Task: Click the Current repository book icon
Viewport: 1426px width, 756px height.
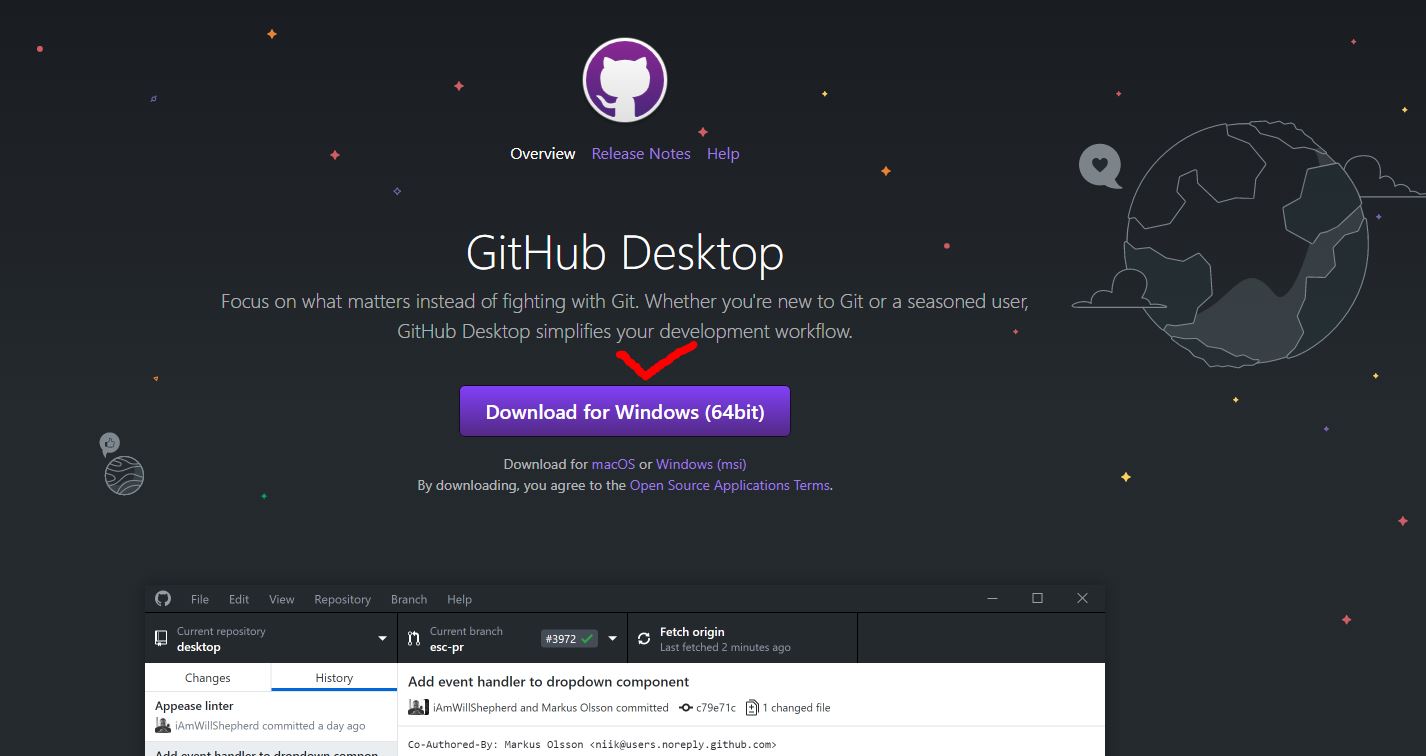Action: tap(161, 638)
